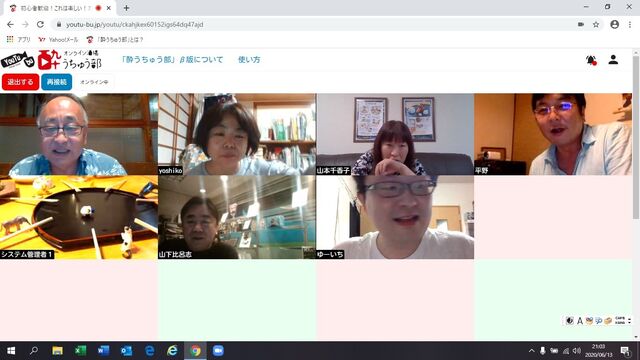The image size is (640, 360).
Task: Open the notification bell icon
Action: 591,60
